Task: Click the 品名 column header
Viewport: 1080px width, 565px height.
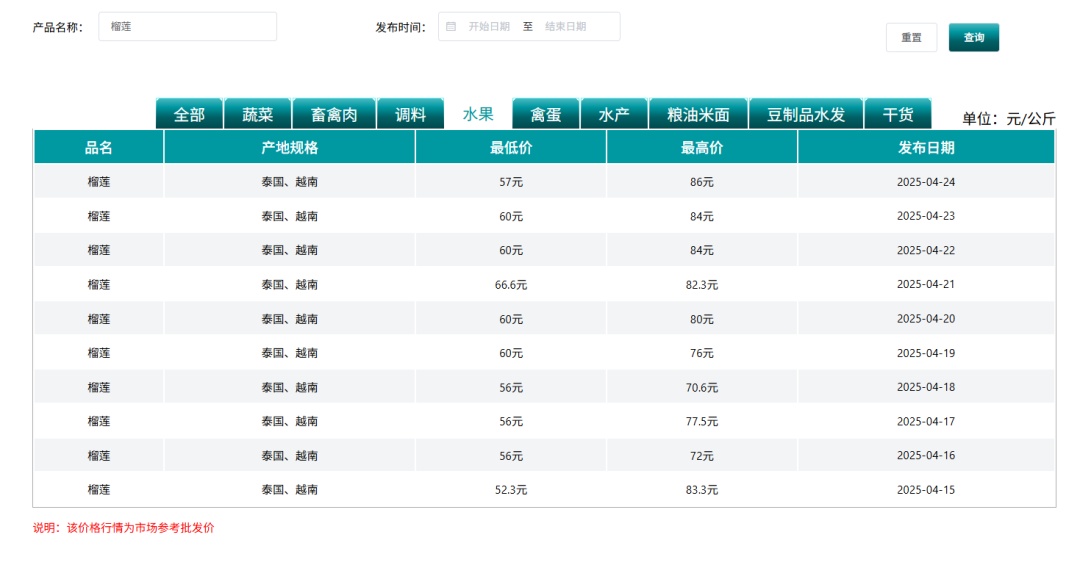Action: [98, 147]
